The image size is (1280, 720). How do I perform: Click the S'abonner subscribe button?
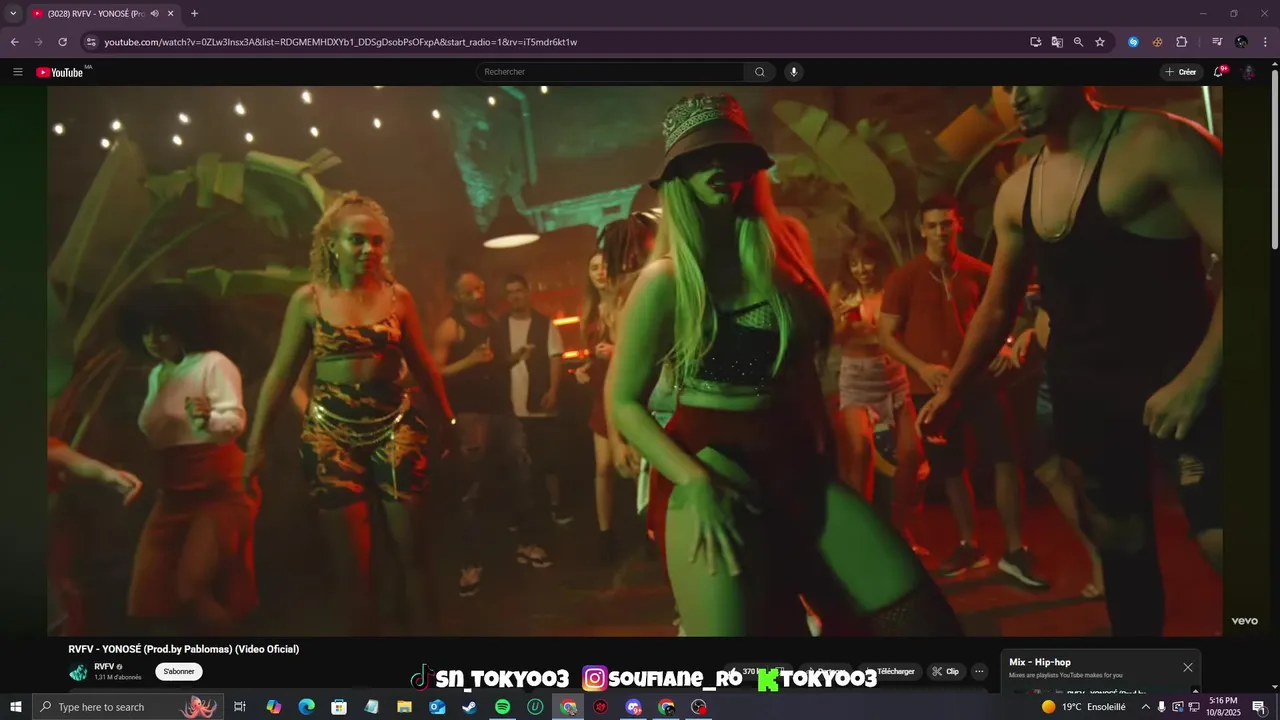point(179,672)
